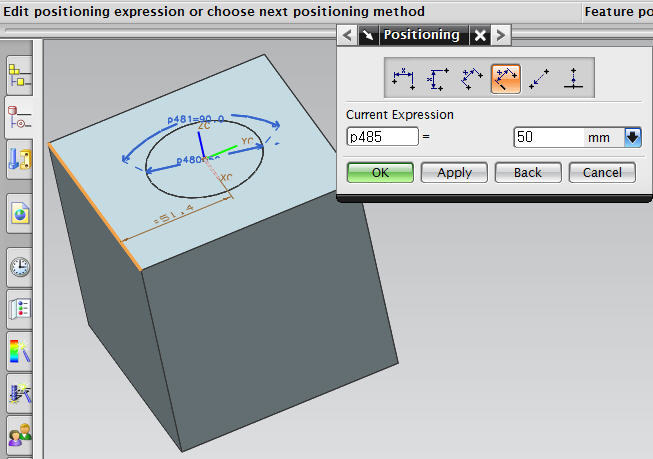Select the Point onto Point method icon
The image size is (653, 459).
[x=539, y=78]
